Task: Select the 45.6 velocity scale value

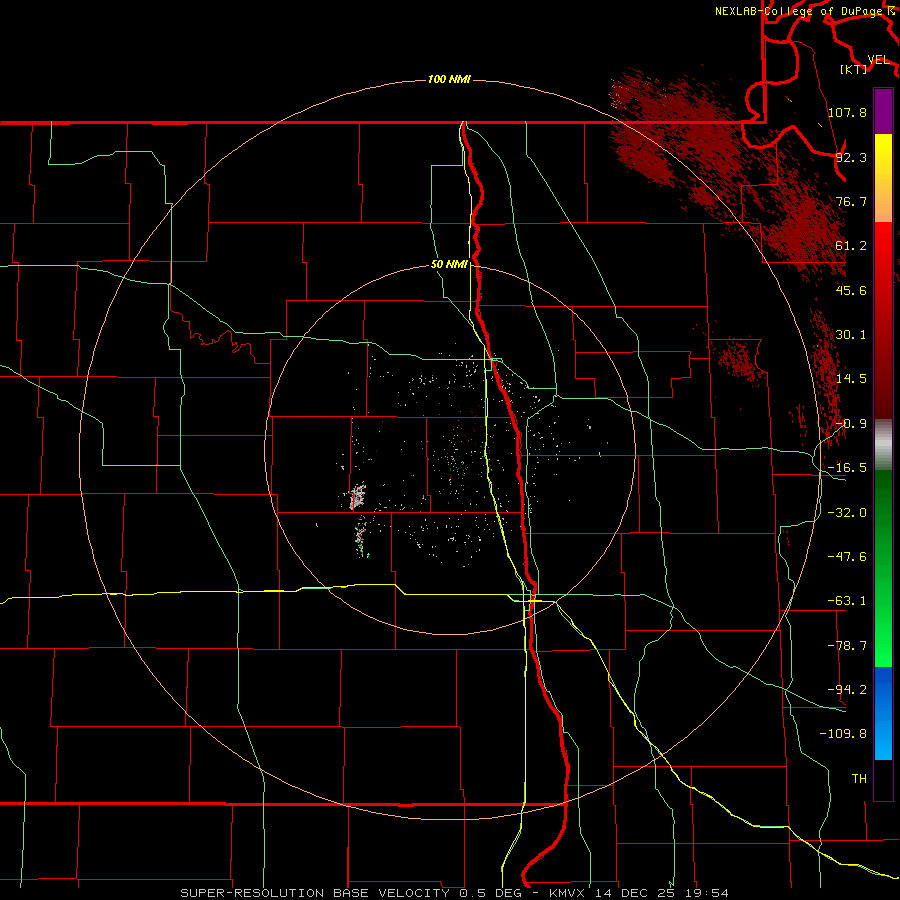Action: (851, 290)
